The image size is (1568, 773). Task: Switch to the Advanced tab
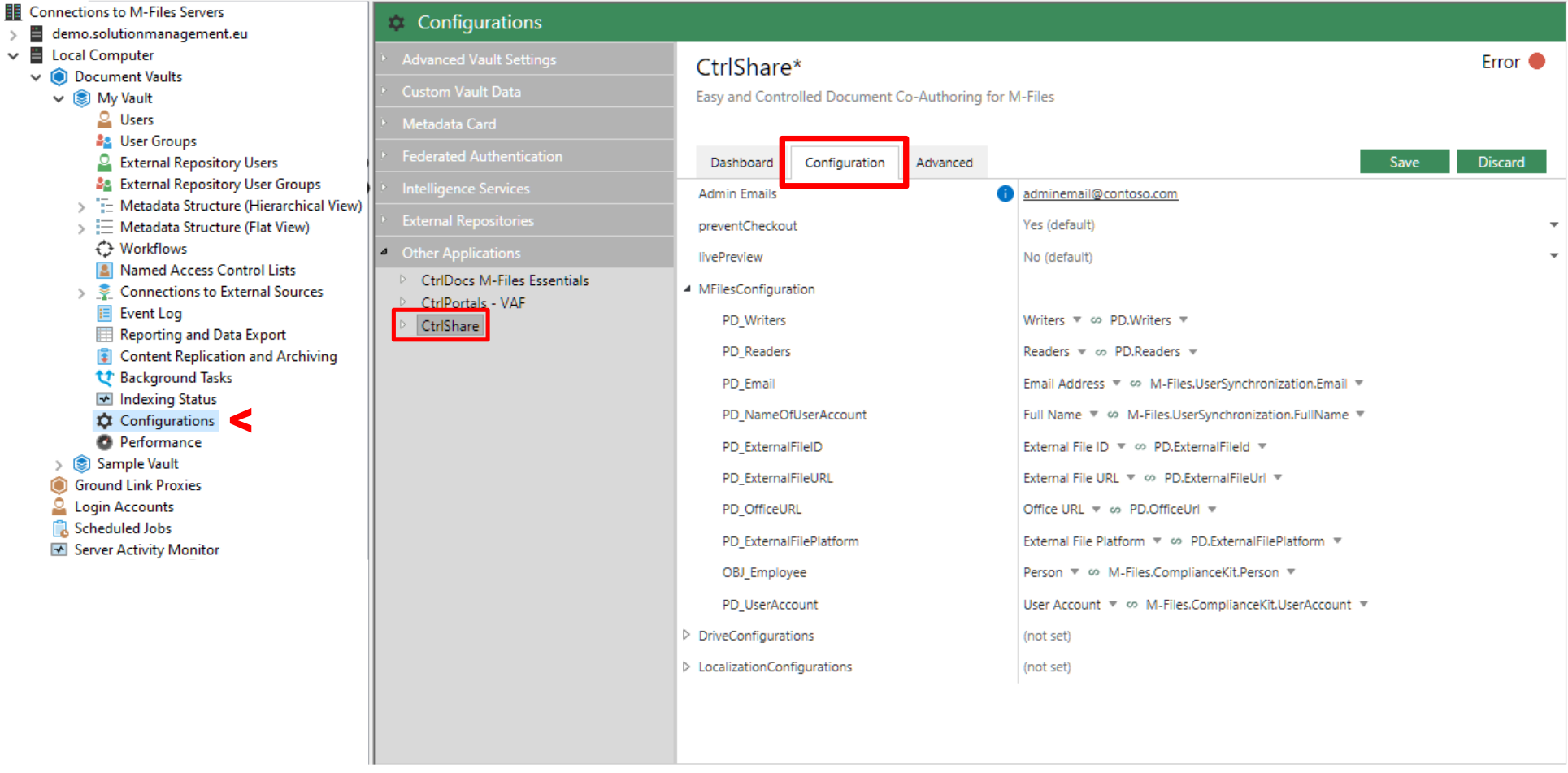[x=945, y=162]
